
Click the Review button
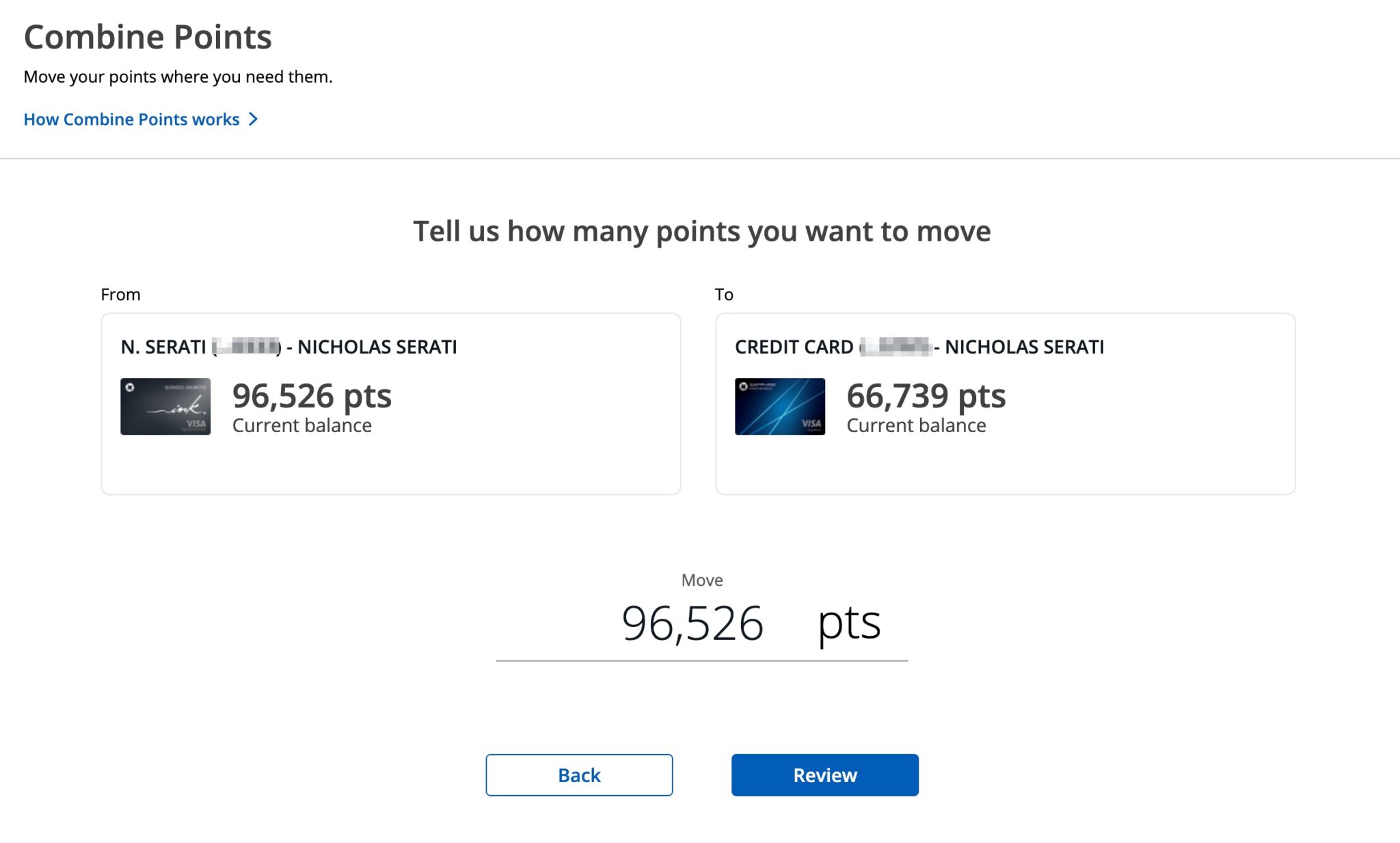click(824, 775)
